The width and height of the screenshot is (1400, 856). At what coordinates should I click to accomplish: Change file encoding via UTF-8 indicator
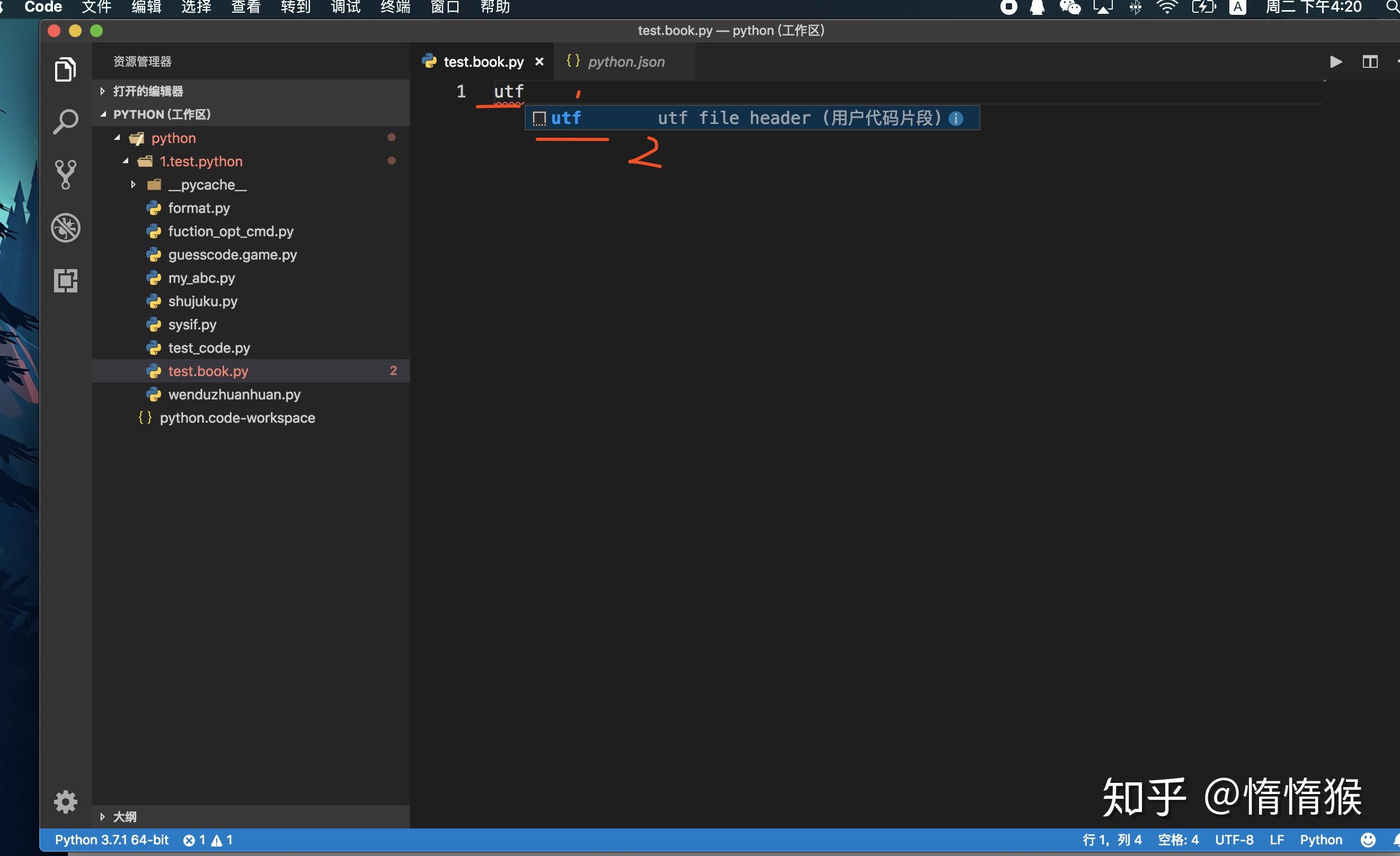(x=1234, y=840)
